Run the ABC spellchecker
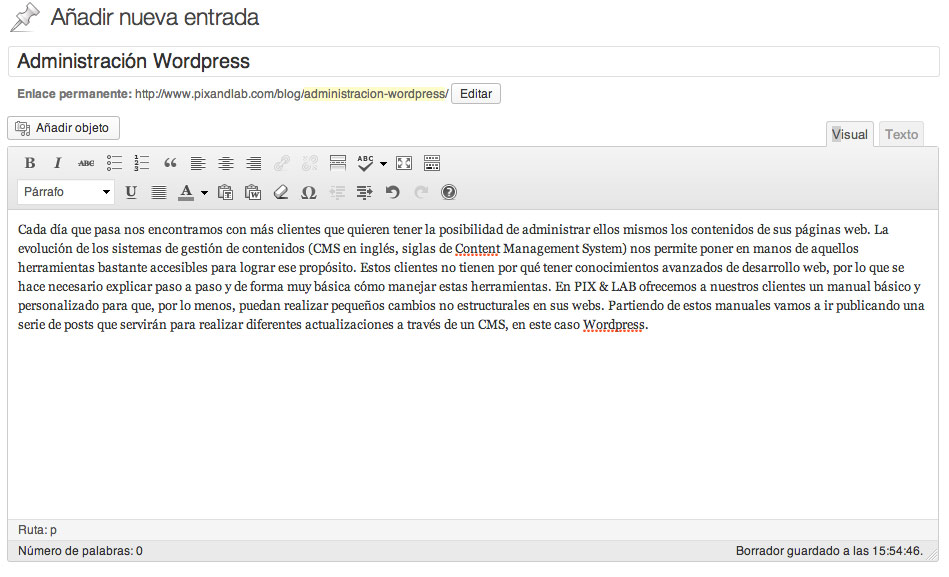This screenshot has height=577, width=949. tap(365, 163)
